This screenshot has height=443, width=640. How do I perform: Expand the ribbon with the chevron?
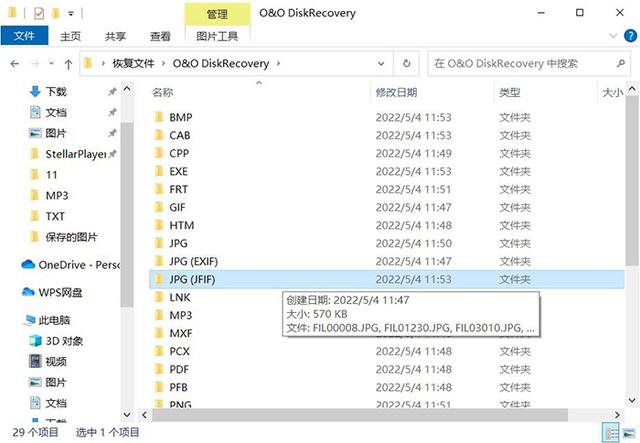coord(613,36)
